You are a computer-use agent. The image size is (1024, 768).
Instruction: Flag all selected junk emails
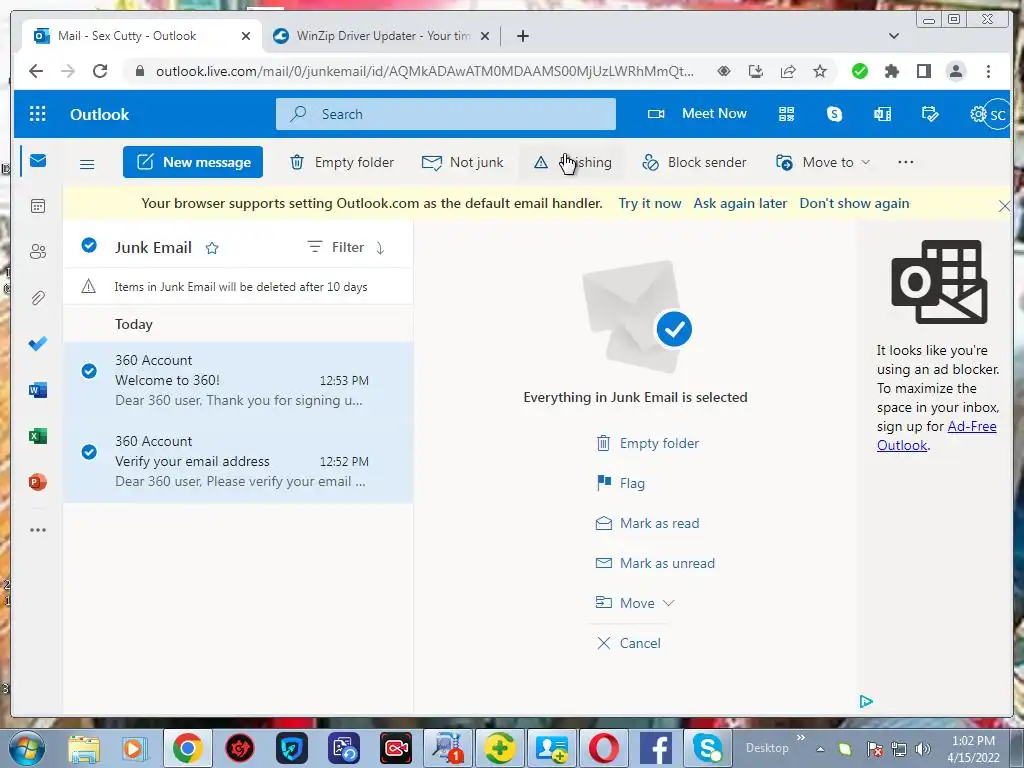pyautogui.click(x=620, y=483)
